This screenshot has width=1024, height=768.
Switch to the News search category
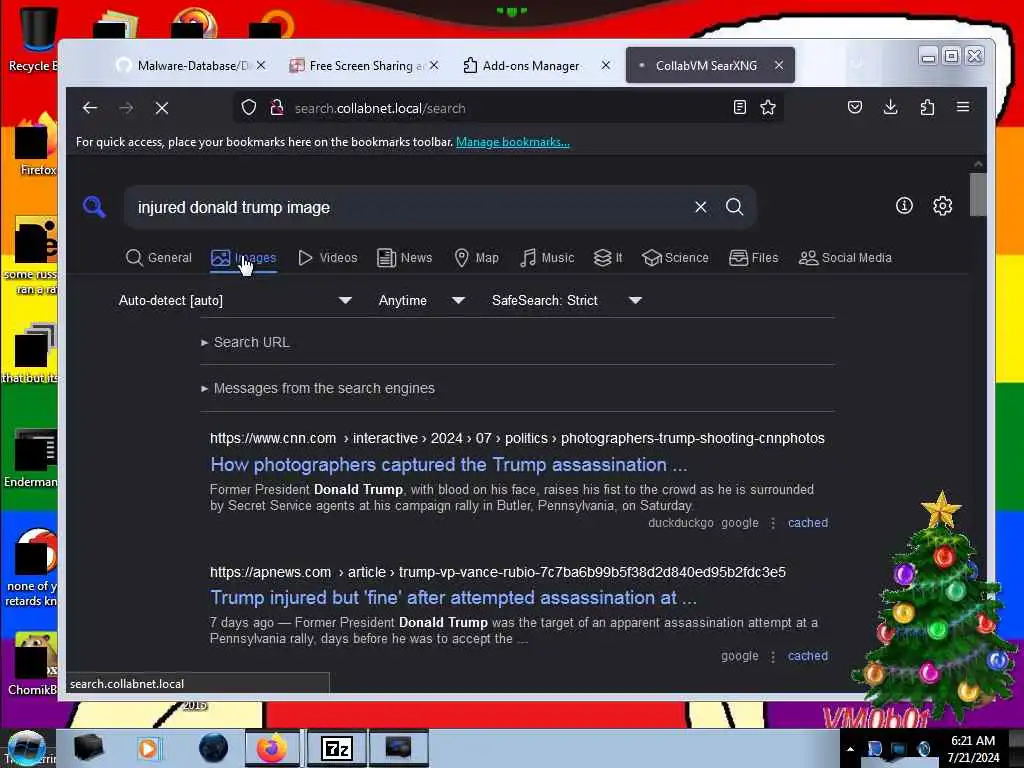pyautogui.click(x=405, y=258)
